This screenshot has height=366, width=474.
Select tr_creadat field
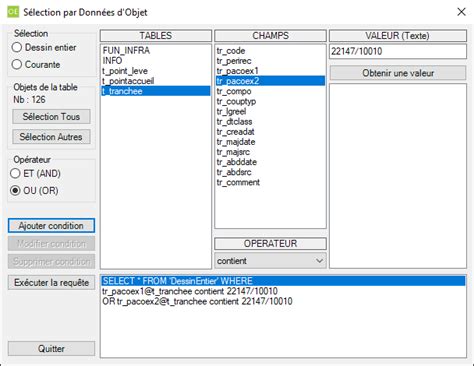click(270, 132)
